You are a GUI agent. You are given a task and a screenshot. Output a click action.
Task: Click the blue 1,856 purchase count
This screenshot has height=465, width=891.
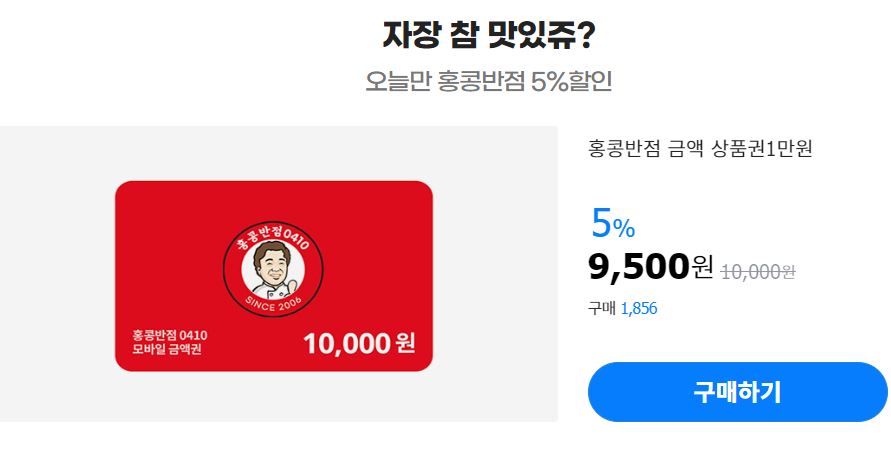[639, 309]
